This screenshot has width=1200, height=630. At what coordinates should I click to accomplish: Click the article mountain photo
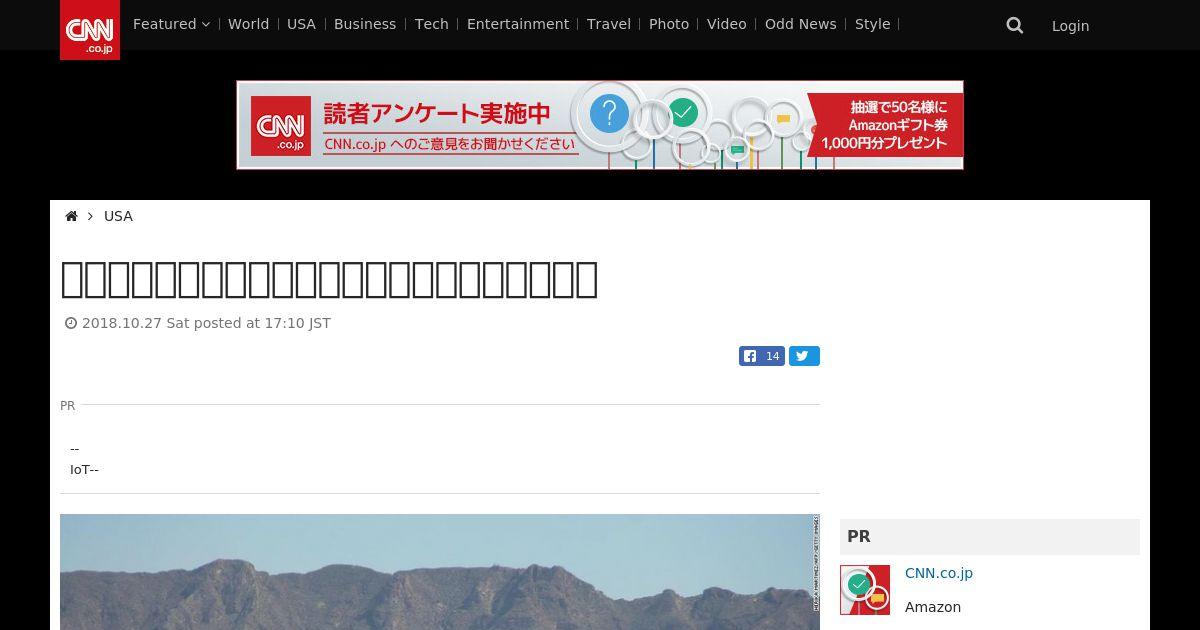tap(440, 572)
